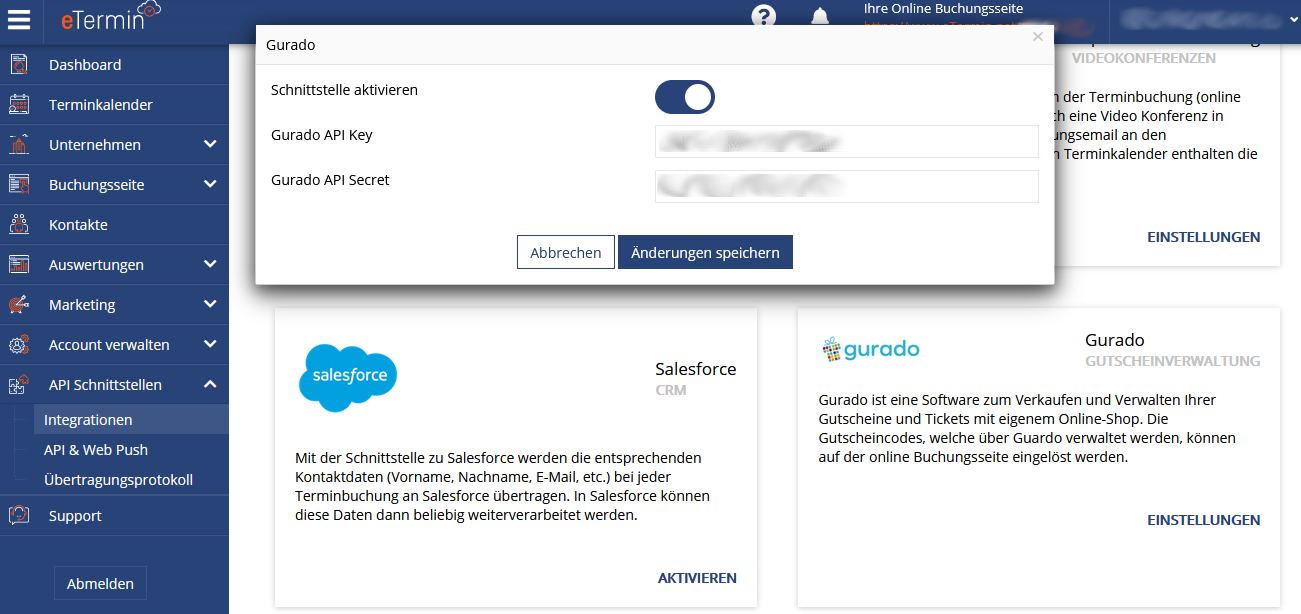Image resolution: width=1301 pixels, height=614 pixels.
Task: Click the Salesforce card title text
Action: pos(696,369)
